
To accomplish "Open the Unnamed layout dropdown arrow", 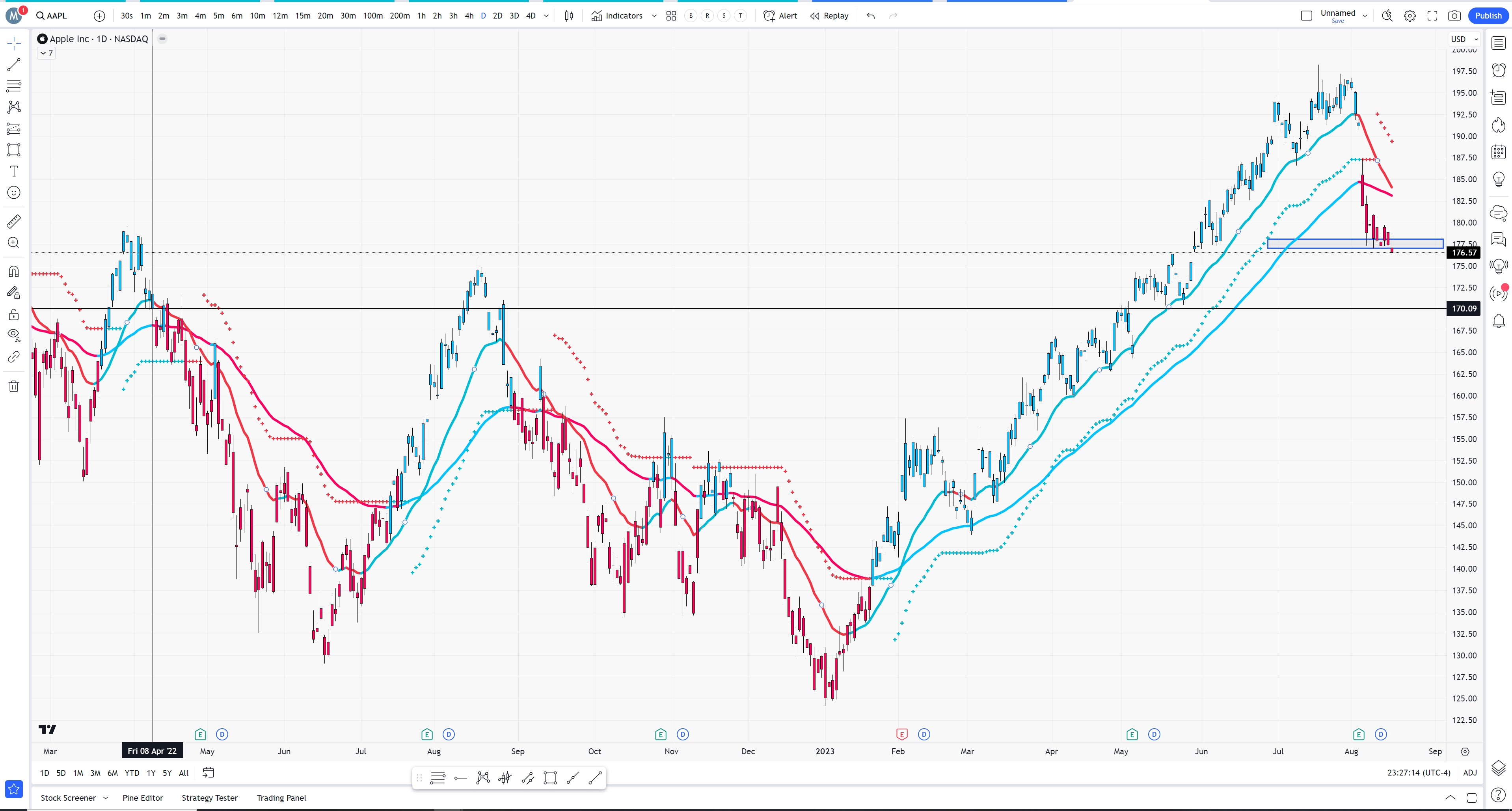I will pyautogui.click(x=1365, y=16).
